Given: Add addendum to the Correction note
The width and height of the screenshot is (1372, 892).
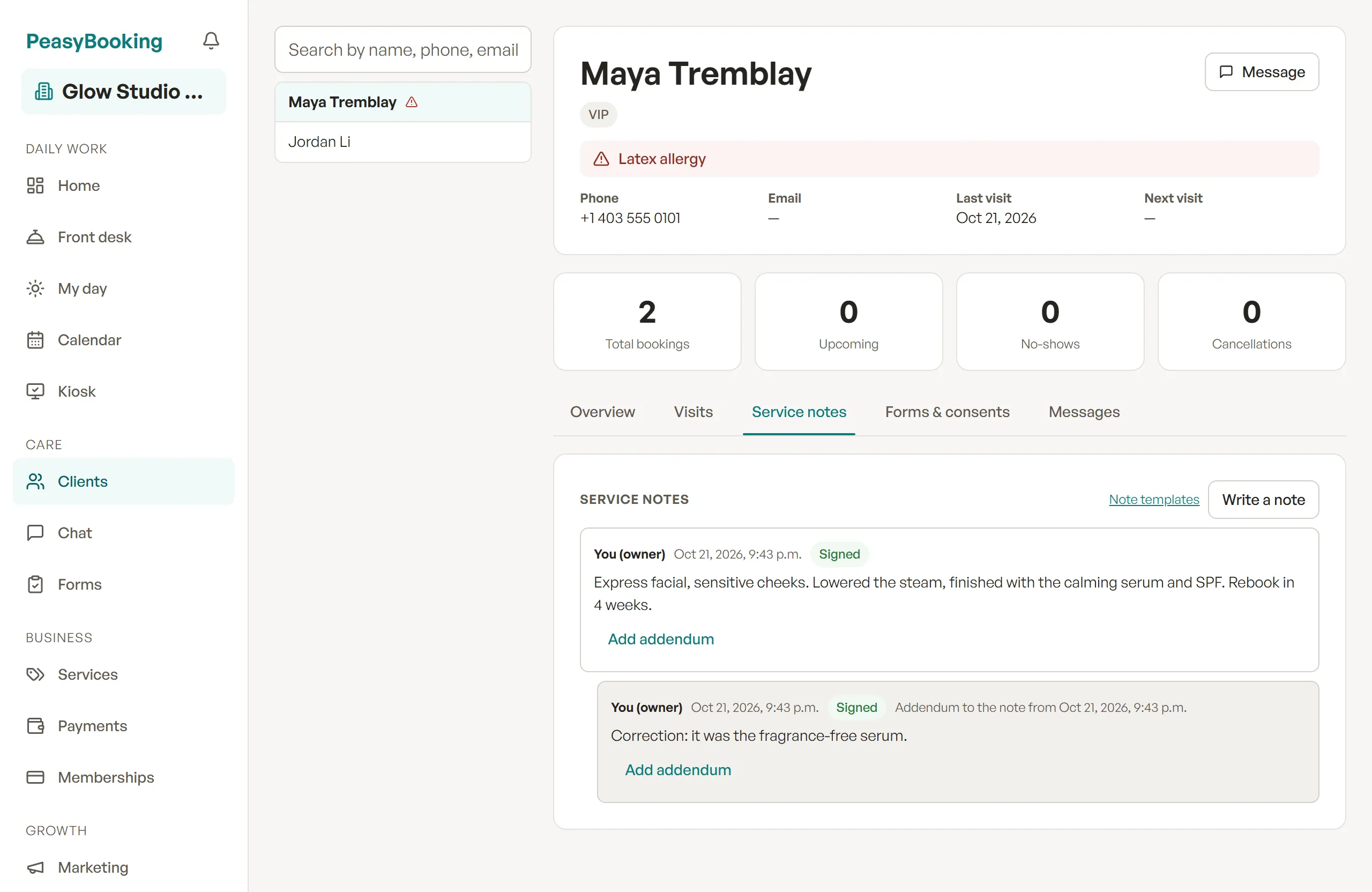Looking at the screenshot, I should (678, 770).
